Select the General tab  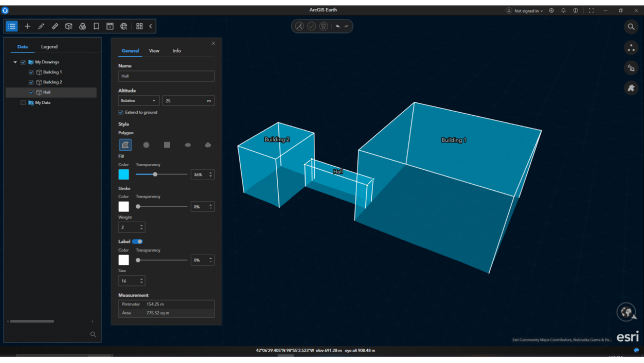(x=130, y=51)
